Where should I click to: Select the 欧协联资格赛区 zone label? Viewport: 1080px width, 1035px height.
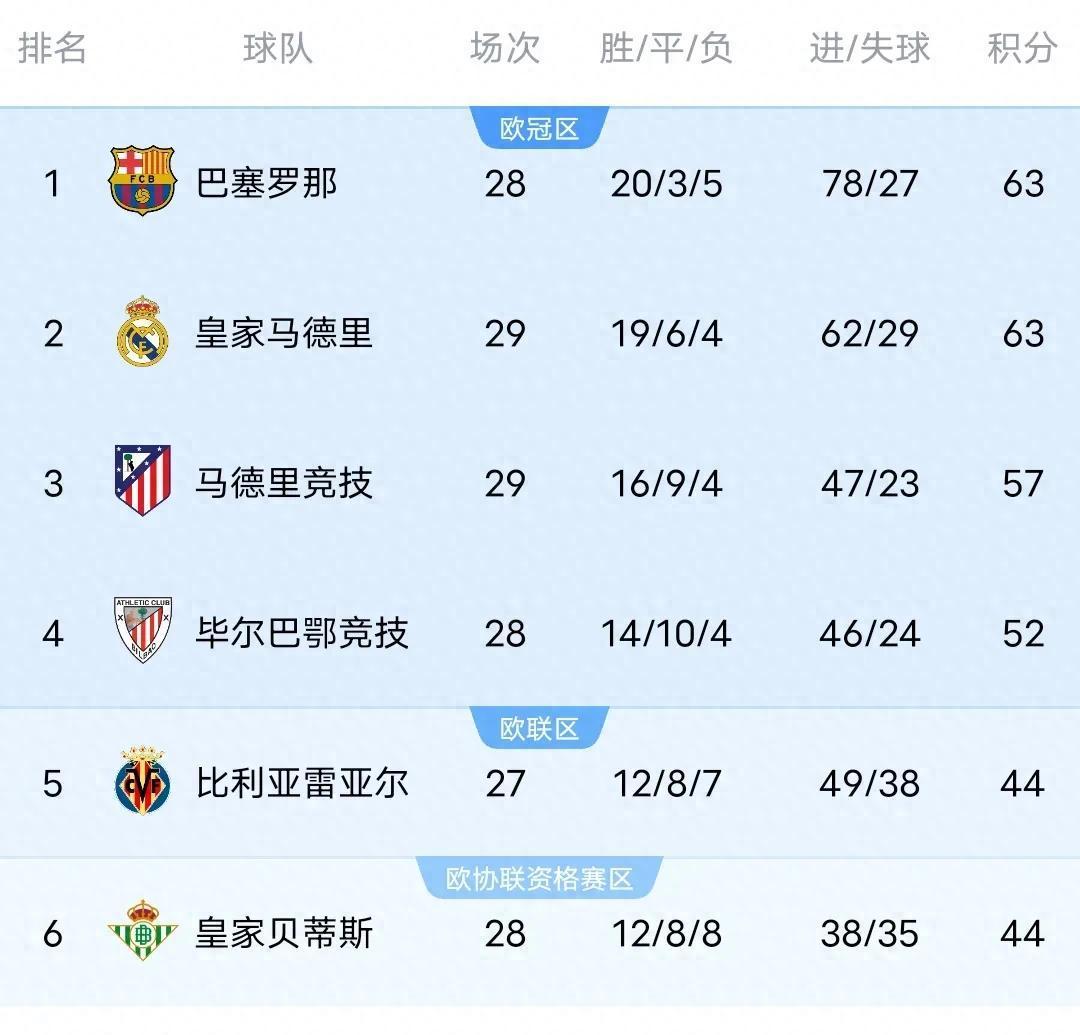pos(539,879)
